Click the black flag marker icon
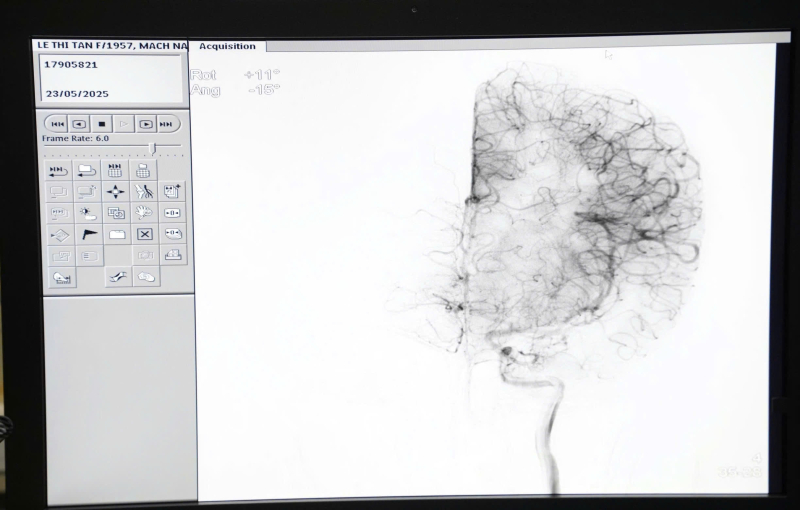The width and height of the screenshot is (800, 510). click(88, 234)
